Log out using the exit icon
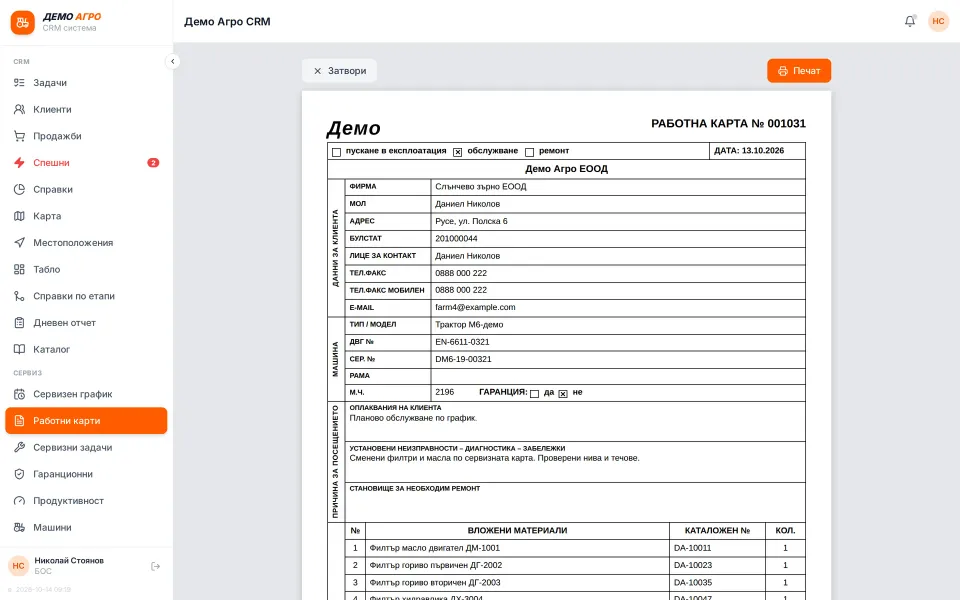Image resolution: width=960 pixels, height=600 pixels. 156,566
